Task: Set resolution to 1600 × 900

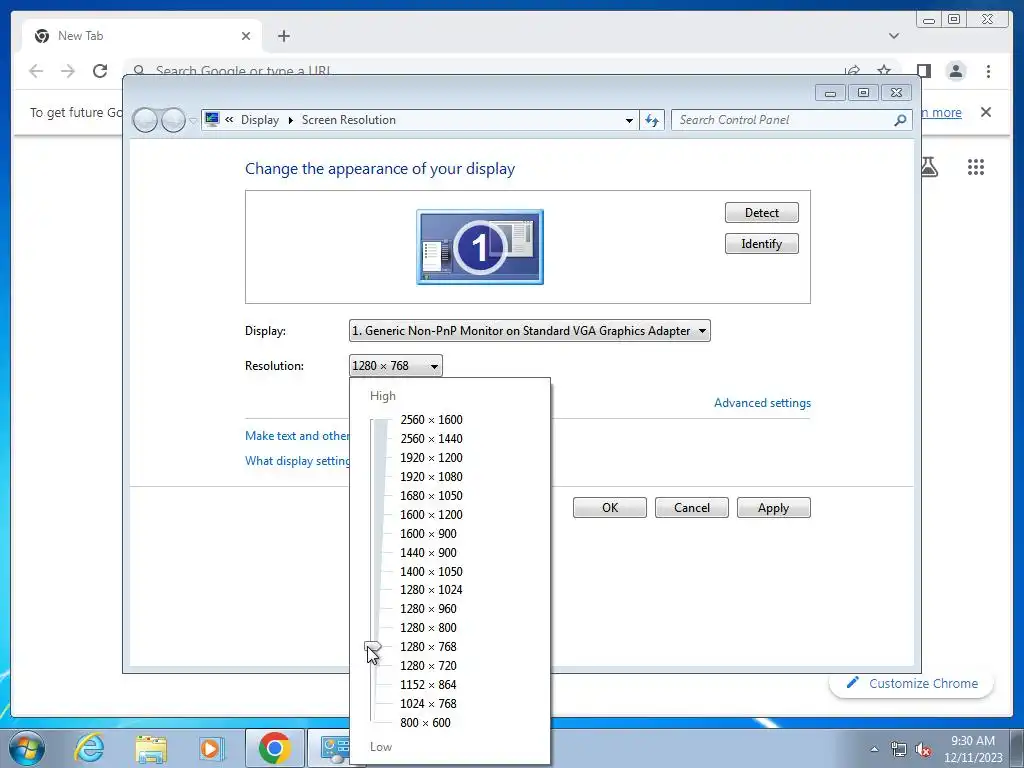Action: 428,533
